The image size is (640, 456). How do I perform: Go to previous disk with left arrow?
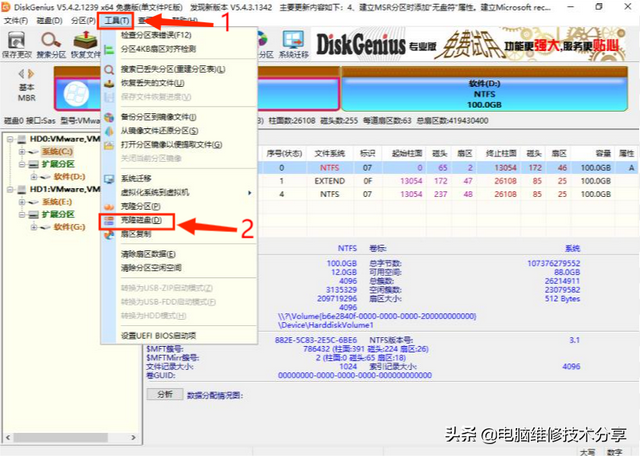coord(21,74)
